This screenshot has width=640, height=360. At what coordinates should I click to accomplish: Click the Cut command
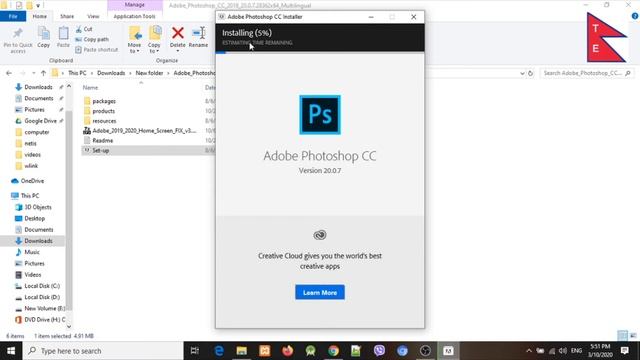tap(84, 29)
